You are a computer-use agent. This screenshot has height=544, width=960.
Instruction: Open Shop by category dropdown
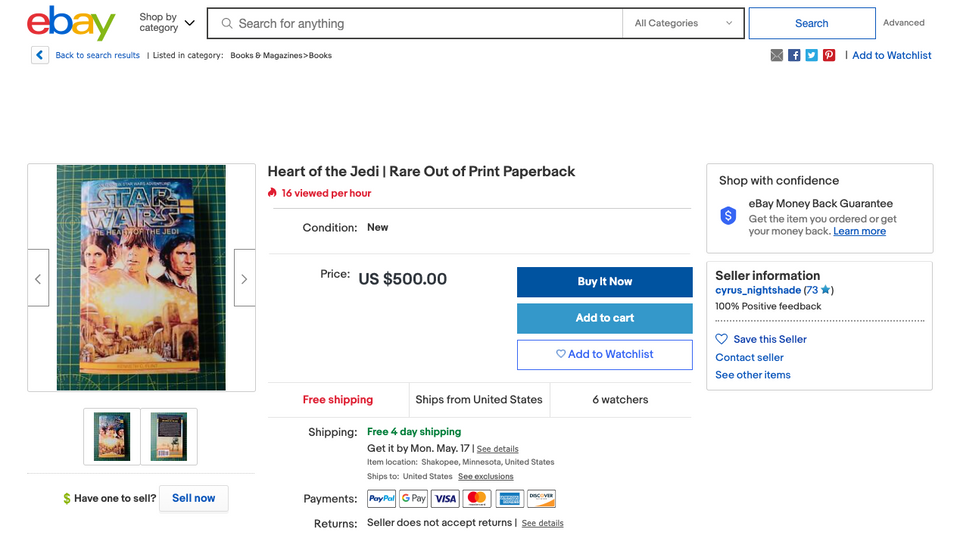167,23
